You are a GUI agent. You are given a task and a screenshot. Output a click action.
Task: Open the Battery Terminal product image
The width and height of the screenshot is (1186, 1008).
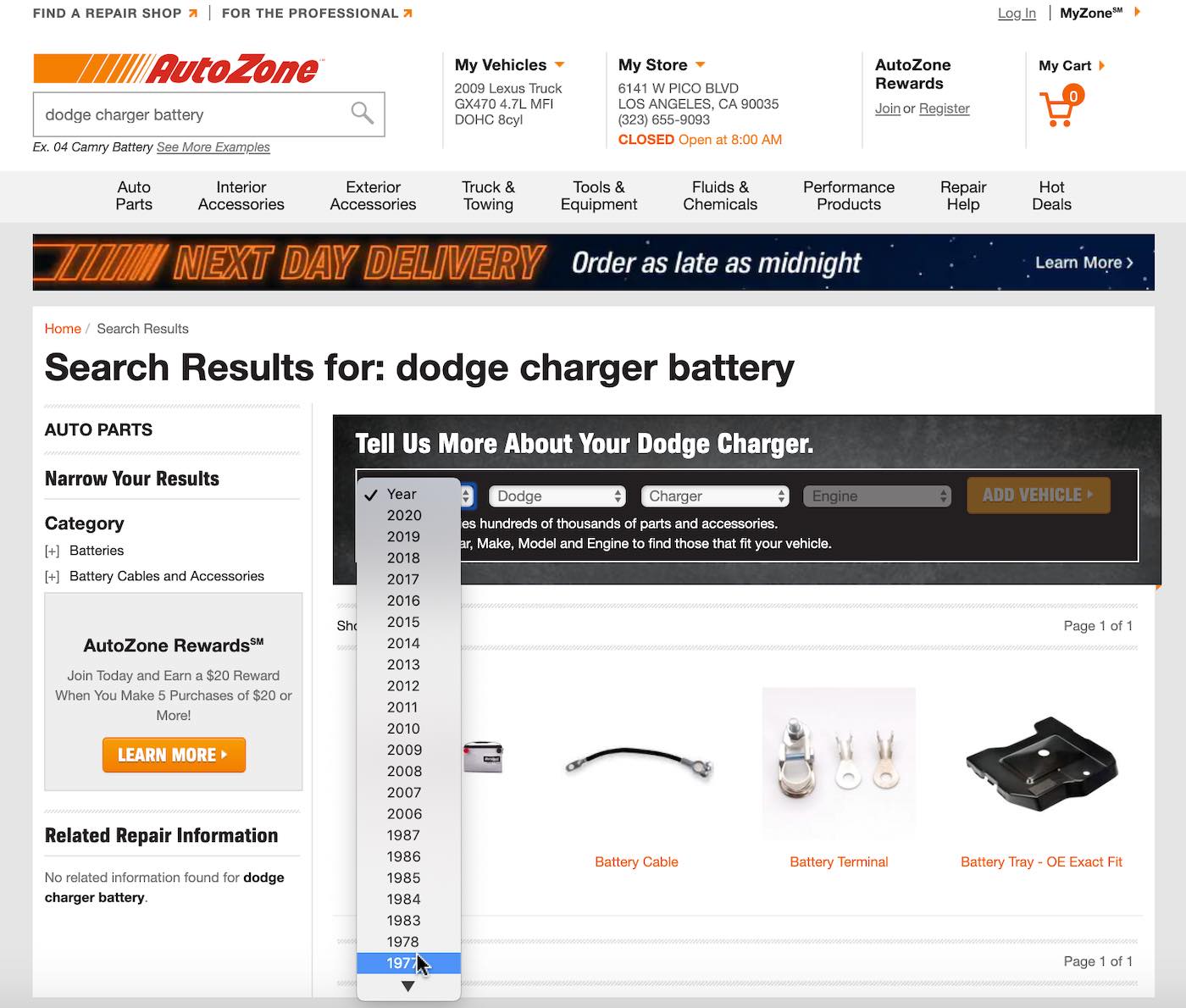839,764
